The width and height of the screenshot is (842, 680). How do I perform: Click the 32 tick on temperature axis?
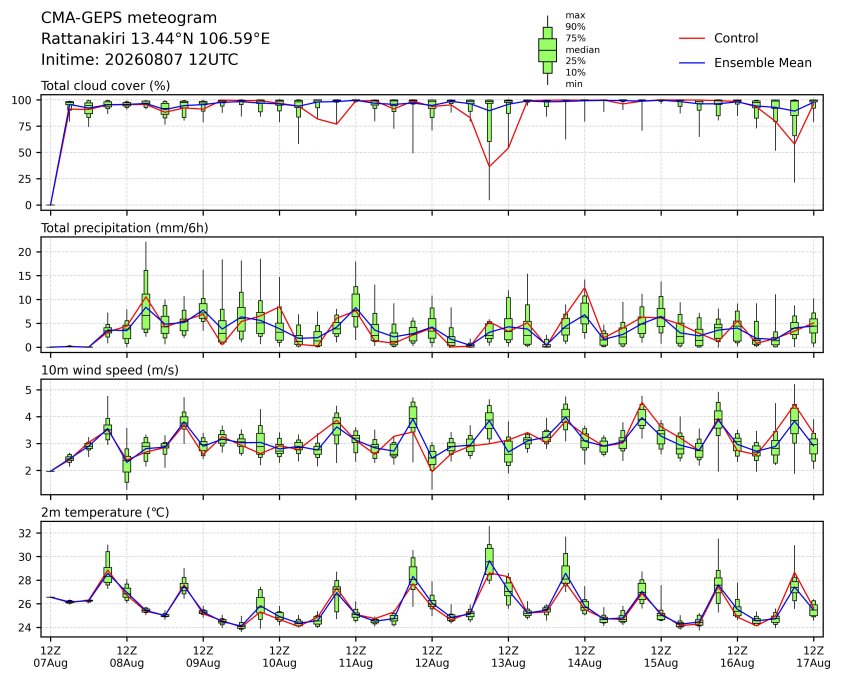point(26,533)
